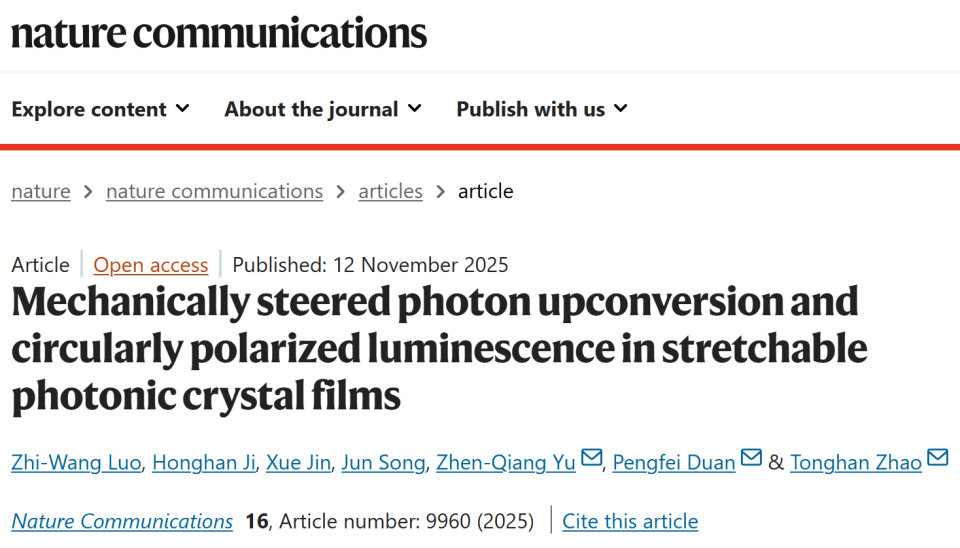Image resolution: width=960 pixels, height=548 pixels.
Task: Select author Xue Jin
Action: [x=297, y=462]
